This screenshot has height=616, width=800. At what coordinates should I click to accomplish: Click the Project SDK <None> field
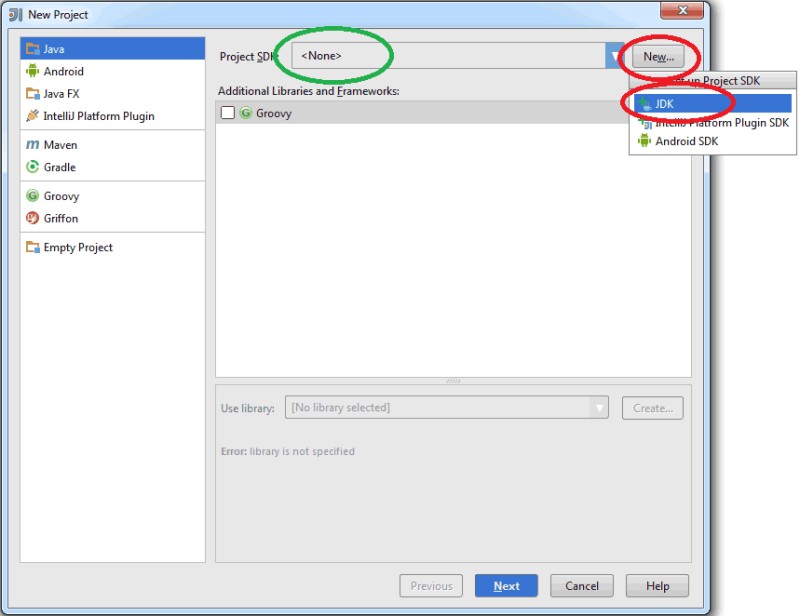coord(450,56)
